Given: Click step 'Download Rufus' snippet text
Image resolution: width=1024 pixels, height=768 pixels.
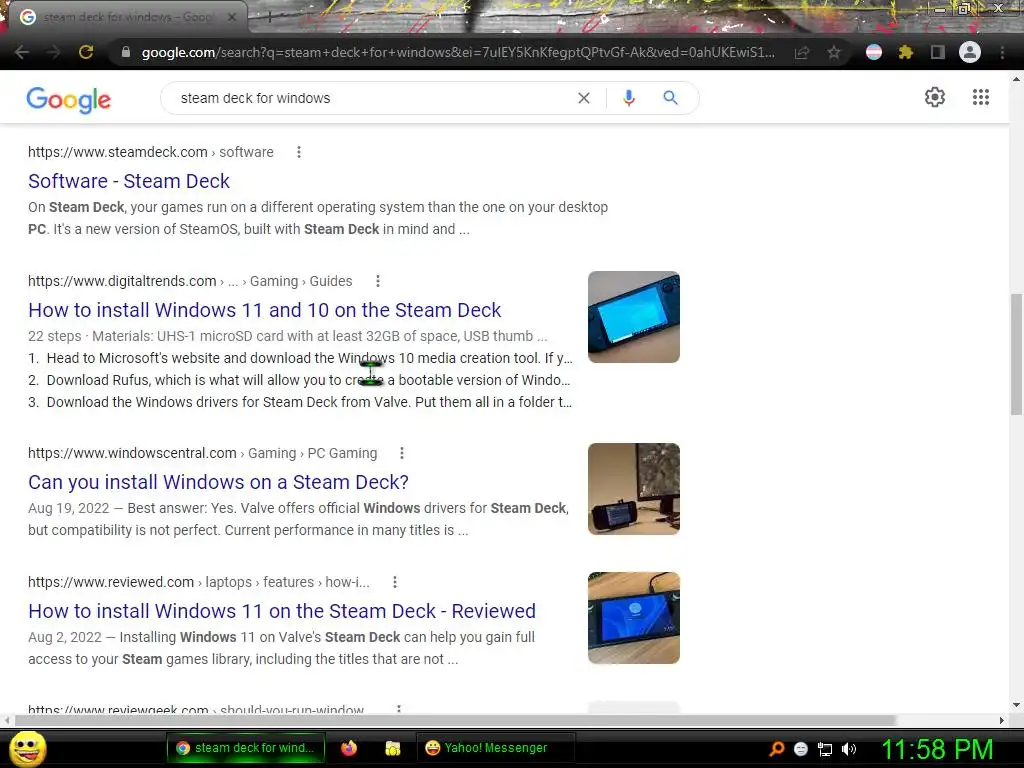Looking at the screenshot, I should coord(308,380).
